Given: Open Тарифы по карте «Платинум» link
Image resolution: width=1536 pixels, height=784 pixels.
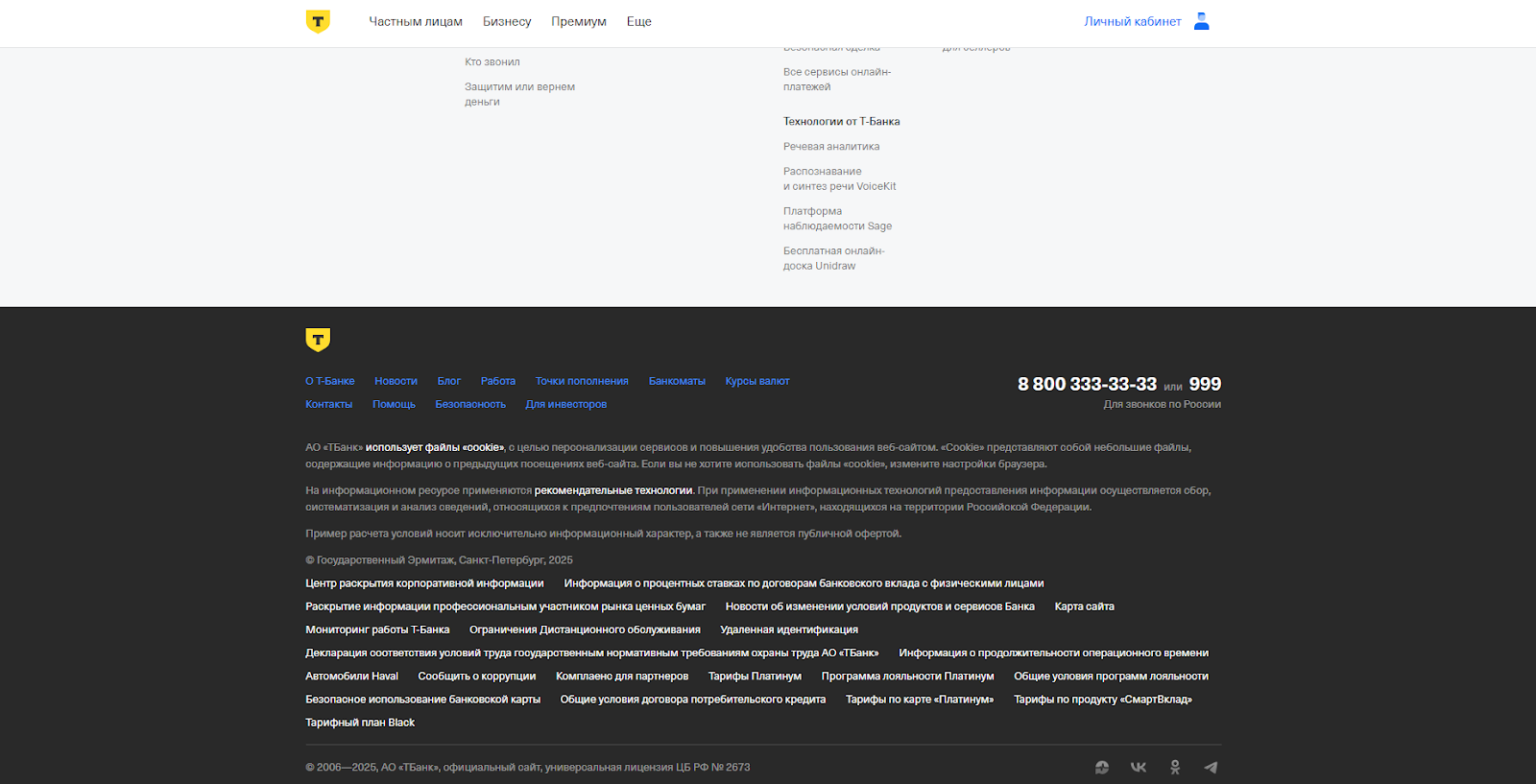Looking at the screenshot, I should [x=920, y=699].
